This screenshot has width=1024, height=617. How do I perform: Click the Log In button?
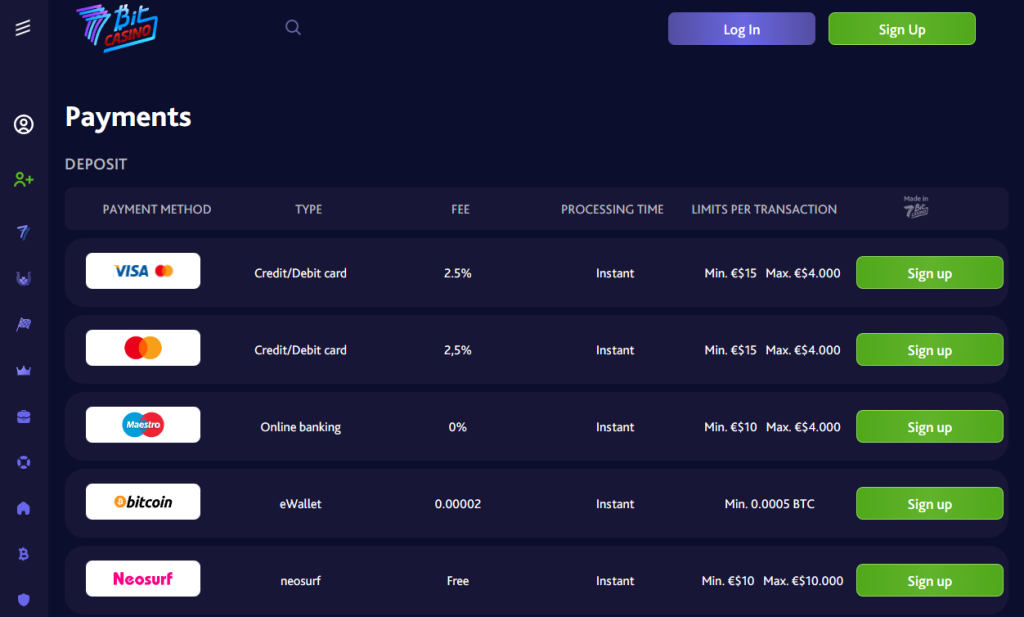click(x=741, y=28)
